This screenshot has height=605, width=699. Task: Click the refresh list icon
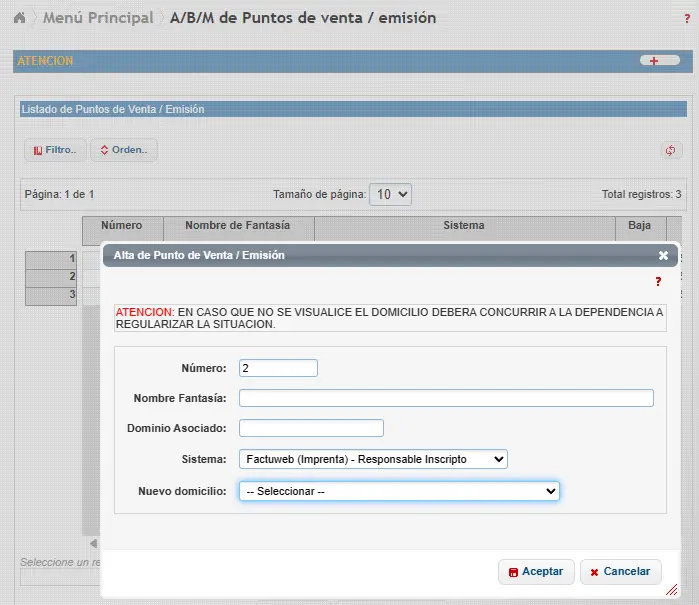click(671, 151)
